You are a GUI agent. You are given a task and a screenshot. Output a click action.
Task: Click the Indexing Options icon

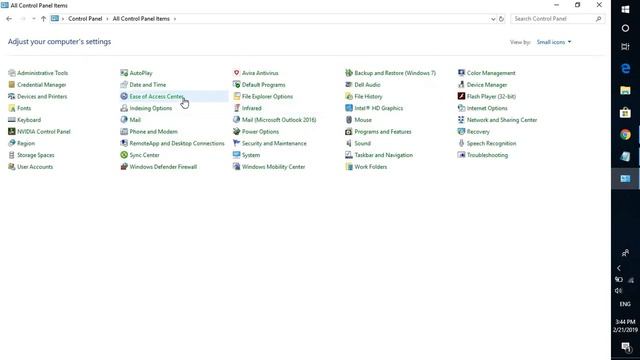124,108
